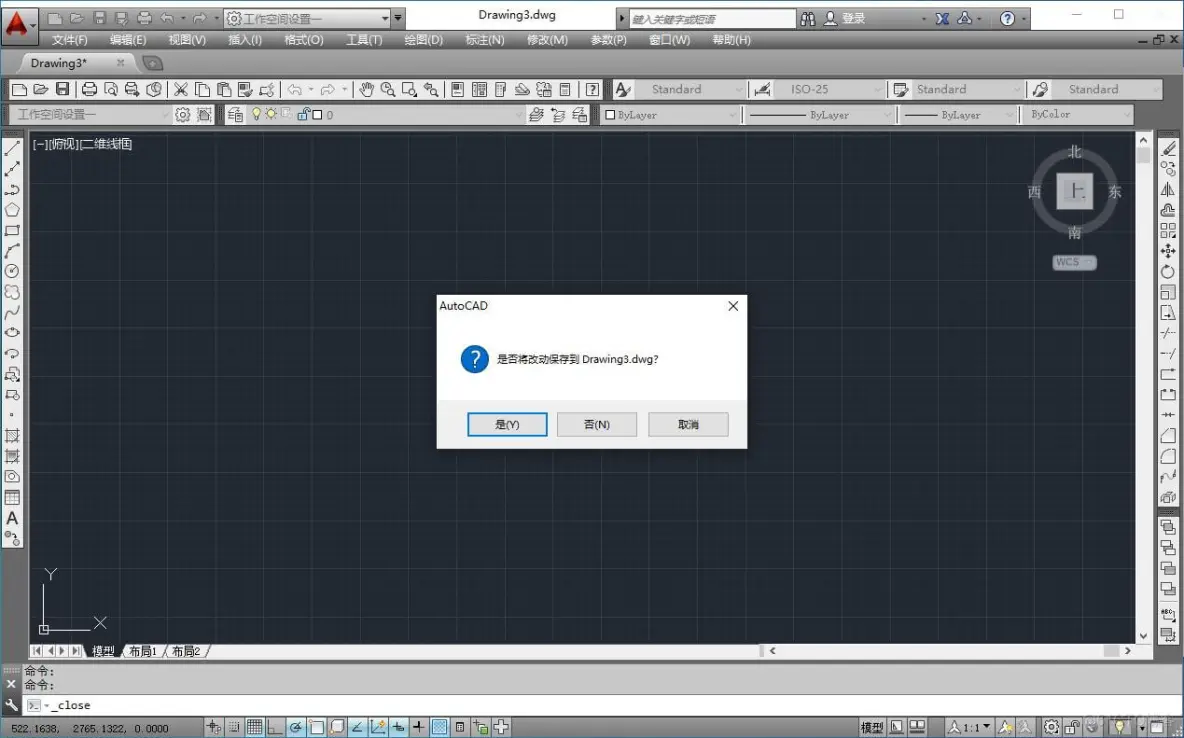1184x738 pixels.
Task: Open the WCS coordinate system dropdown
Action: pos(1074,262)
